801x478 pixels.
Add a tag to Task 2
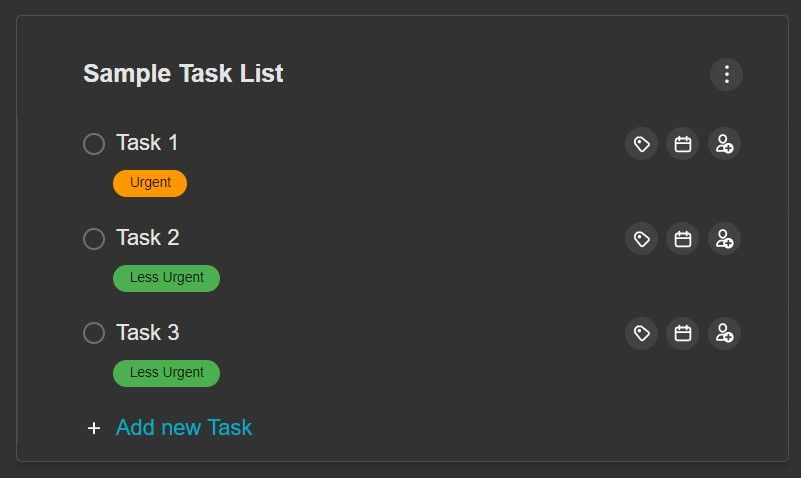[x=642, y=238]
